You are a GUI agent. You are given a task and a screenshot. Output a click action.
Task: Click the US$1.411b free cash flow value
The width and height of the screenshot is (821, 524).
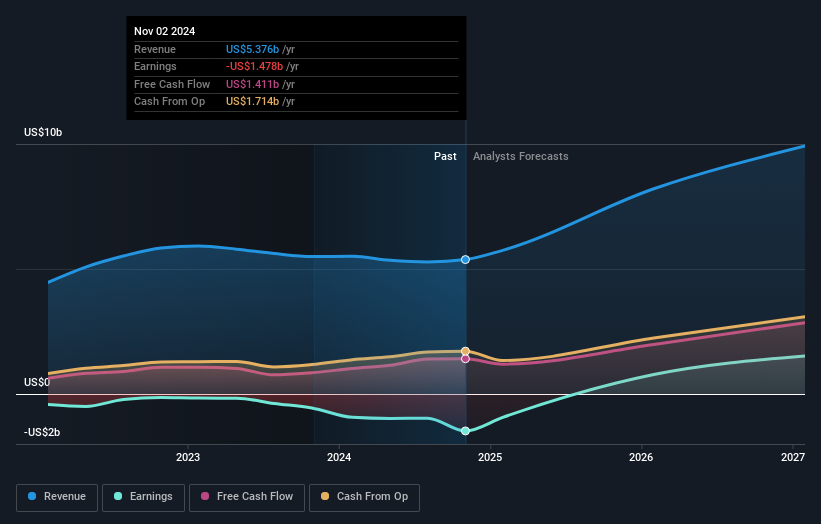coord(252,84)
